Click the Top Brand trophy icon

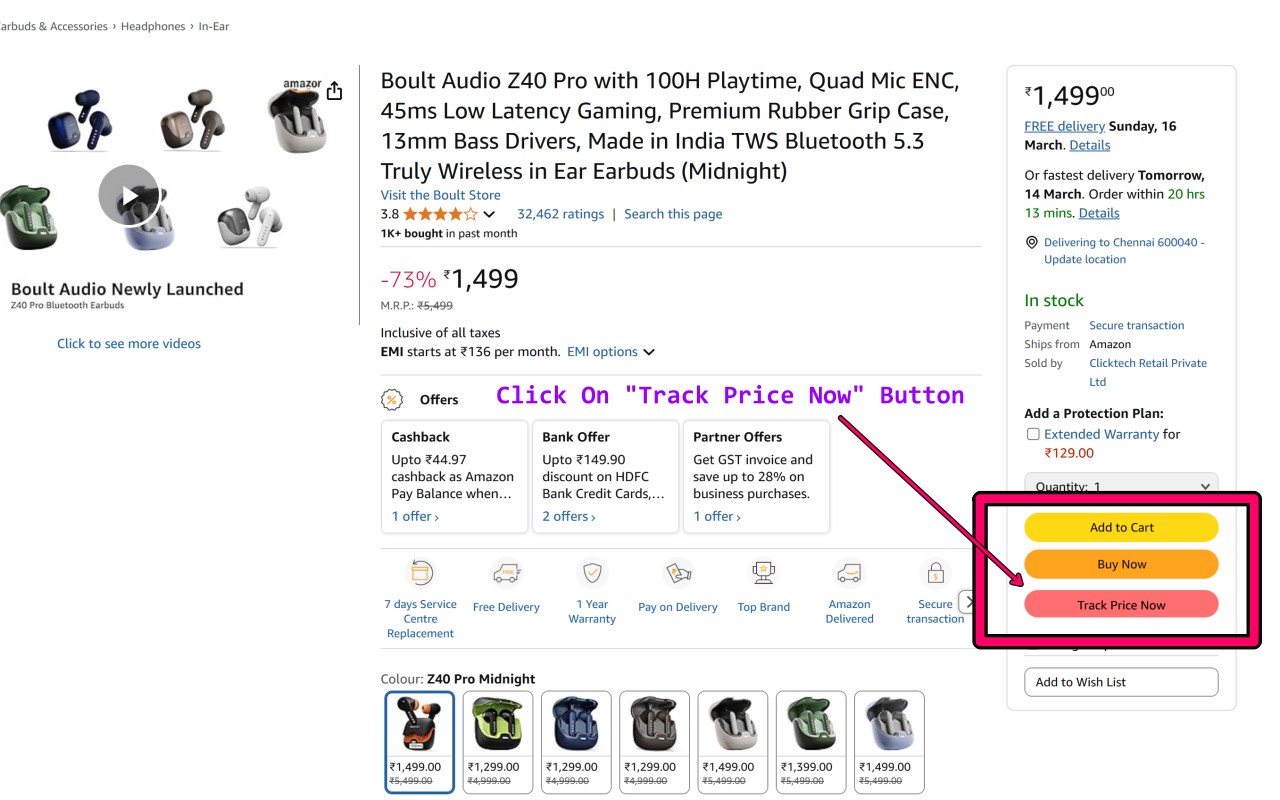pos(764,573)
